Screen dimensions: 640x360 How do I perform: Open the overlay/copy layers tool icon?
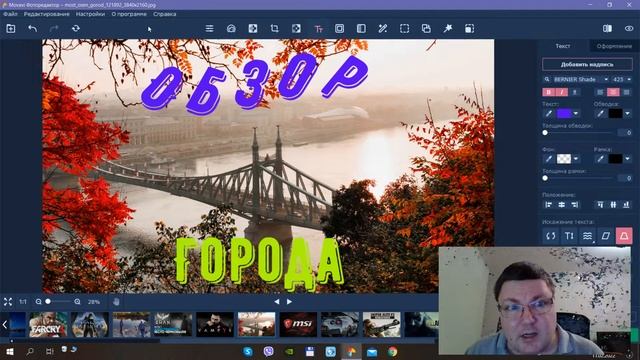(x=426, y=29)
